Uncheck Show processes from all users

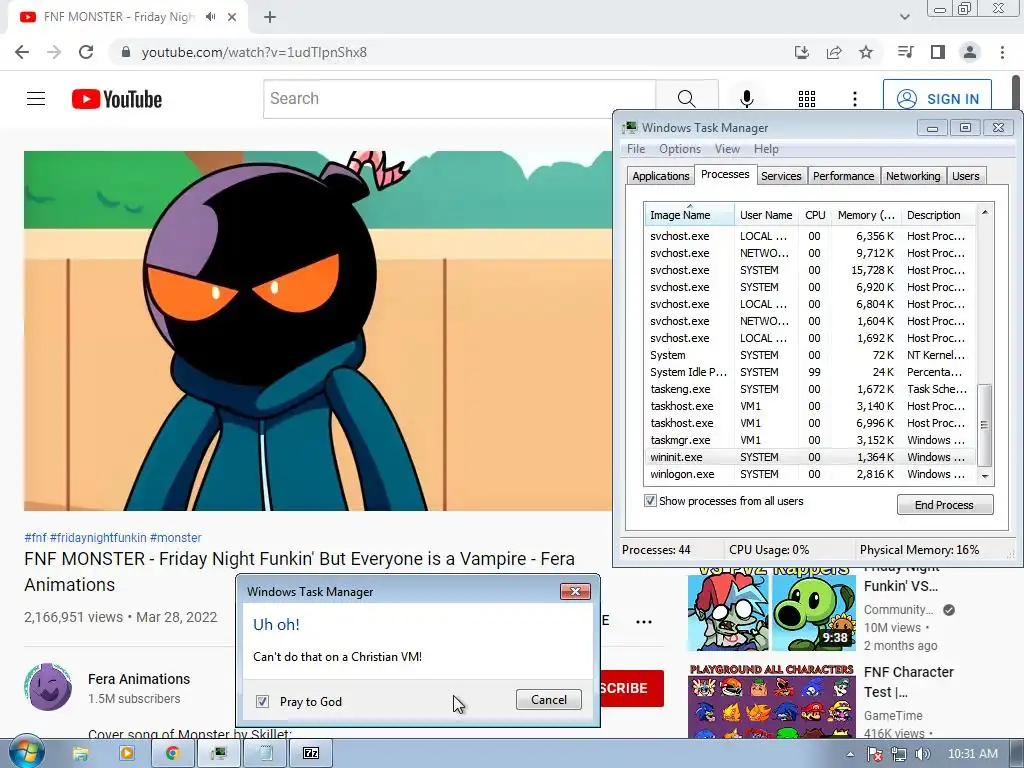point(650,501)
